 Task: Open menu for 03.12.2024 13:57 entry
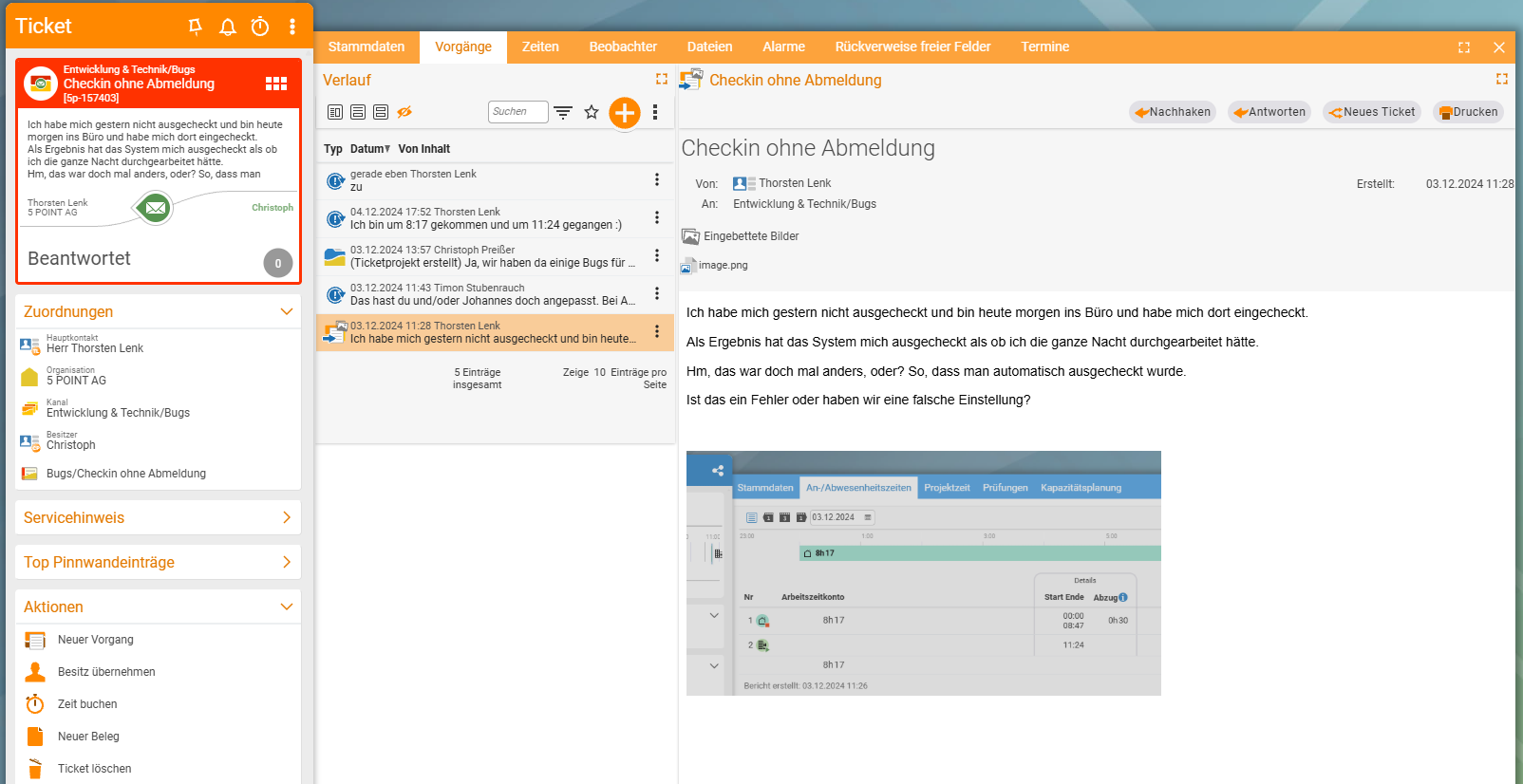click(657, 255)
